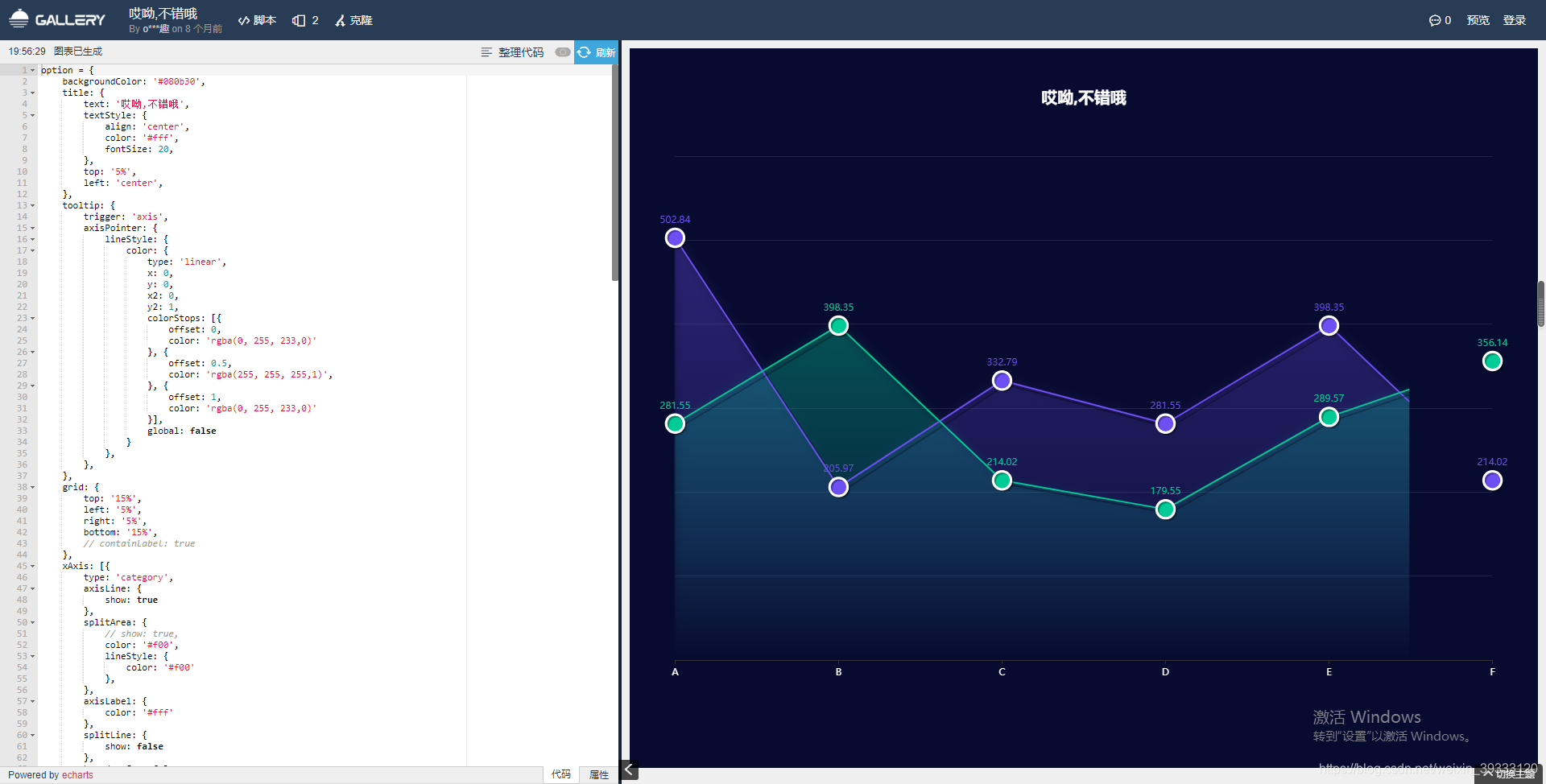
Task: Click the code line trigger: 'axis'
Action: (126, 217)
